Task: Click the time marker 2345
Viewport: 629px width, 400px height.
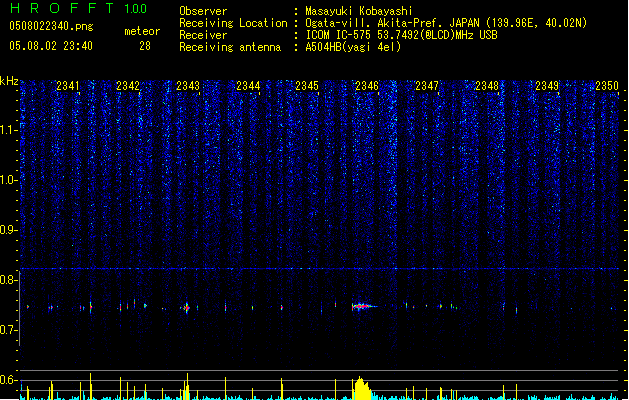Action: pyautogui.click(x=307, y=85)
